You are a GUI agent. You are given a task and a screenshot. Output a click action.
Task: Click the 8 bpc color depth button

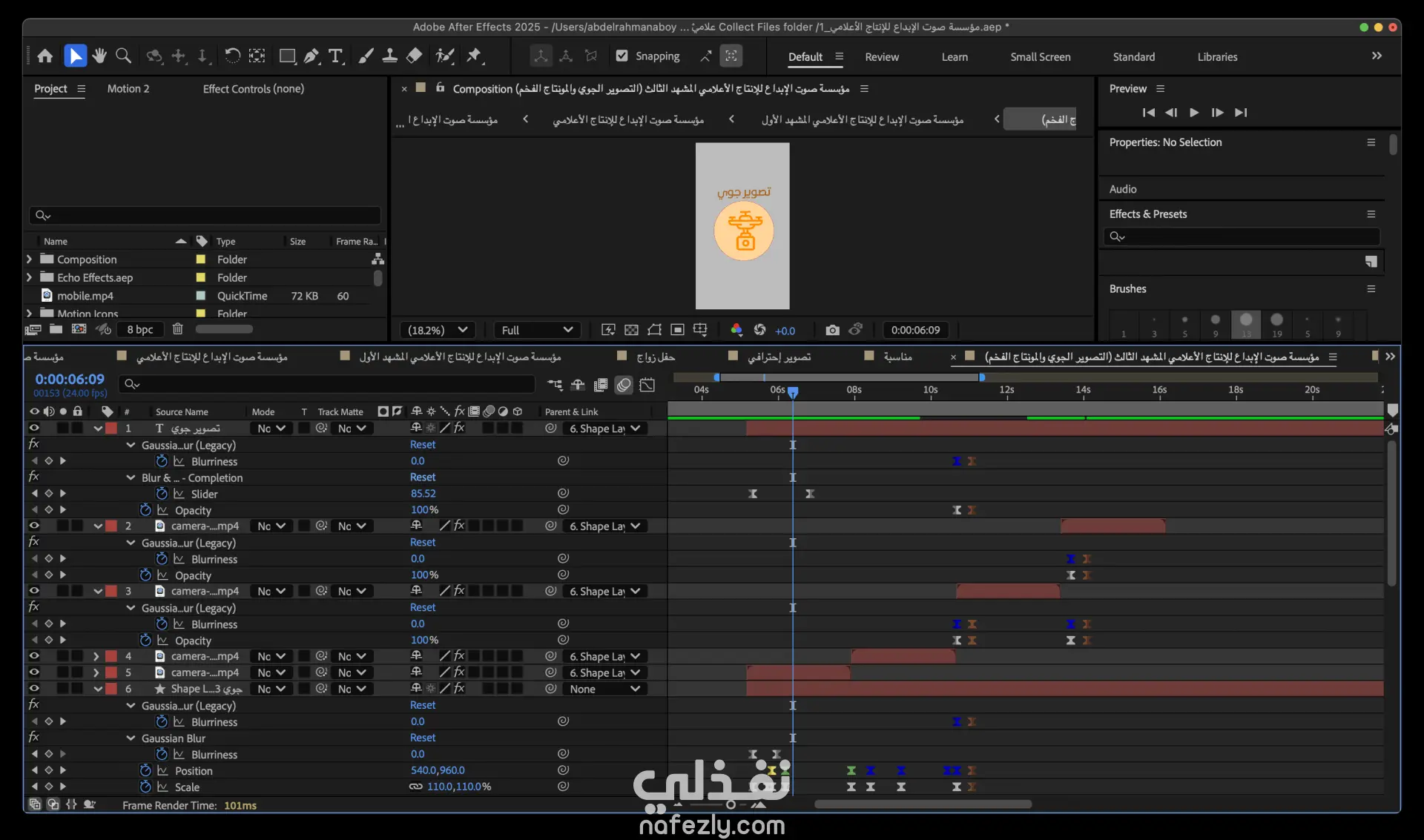[x=139, y=329]
